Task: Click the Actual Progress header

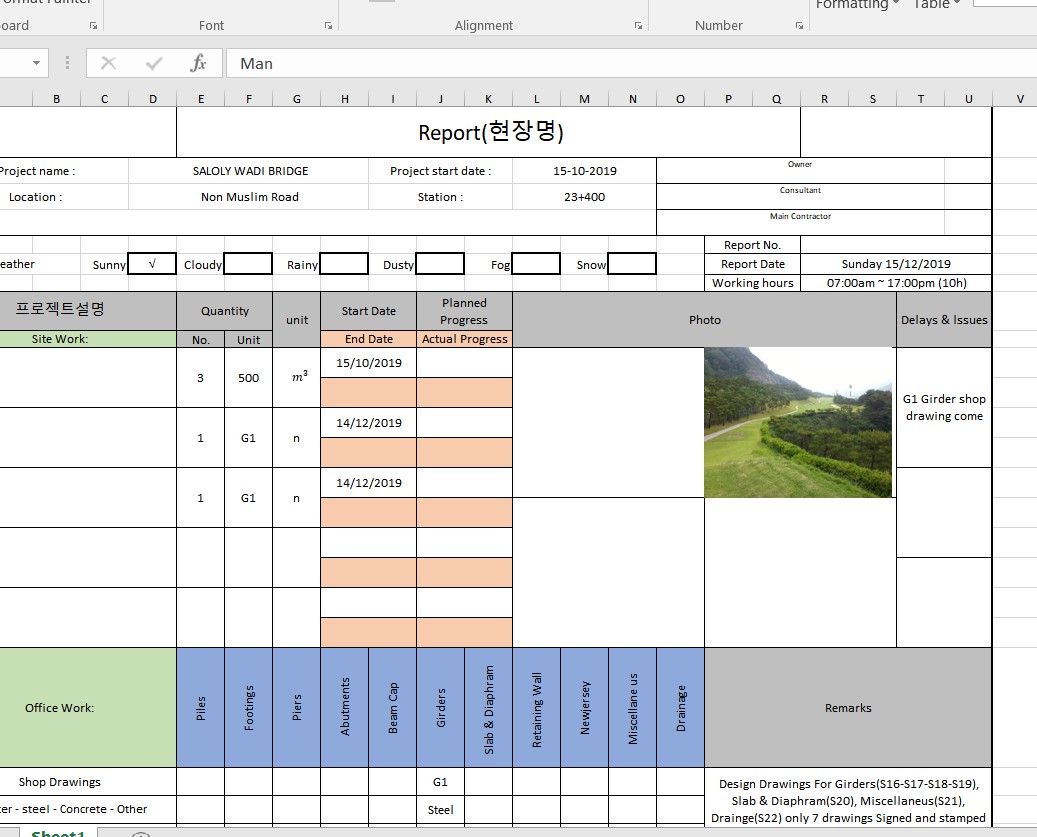Action: [x=464, y=339]
